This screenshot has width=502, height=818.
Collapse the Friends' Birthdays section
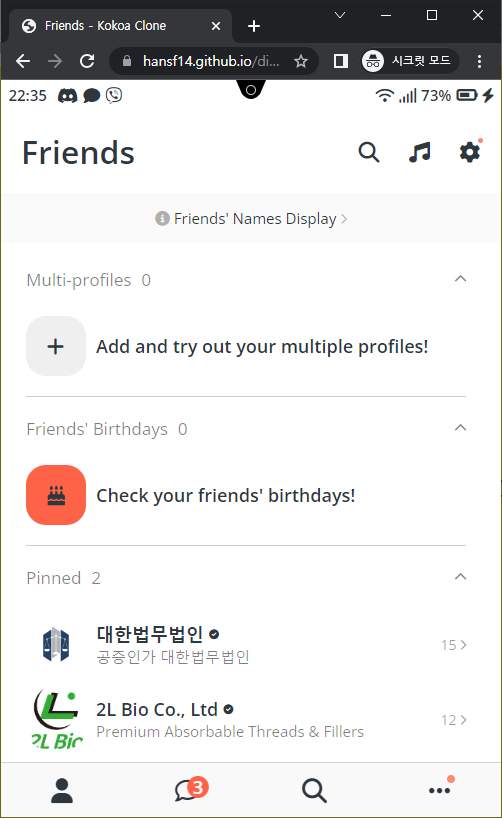click(460, 428)
